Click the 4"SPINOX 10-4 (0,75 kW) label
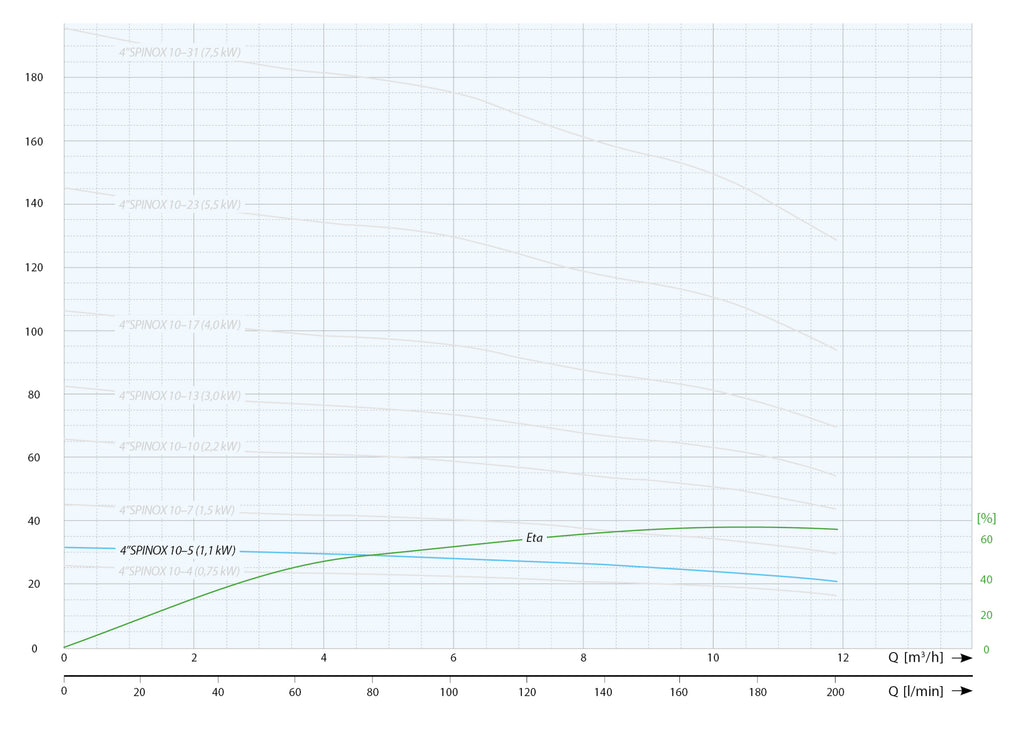Viewport: 1024px width, 731px height. point(180,571)
